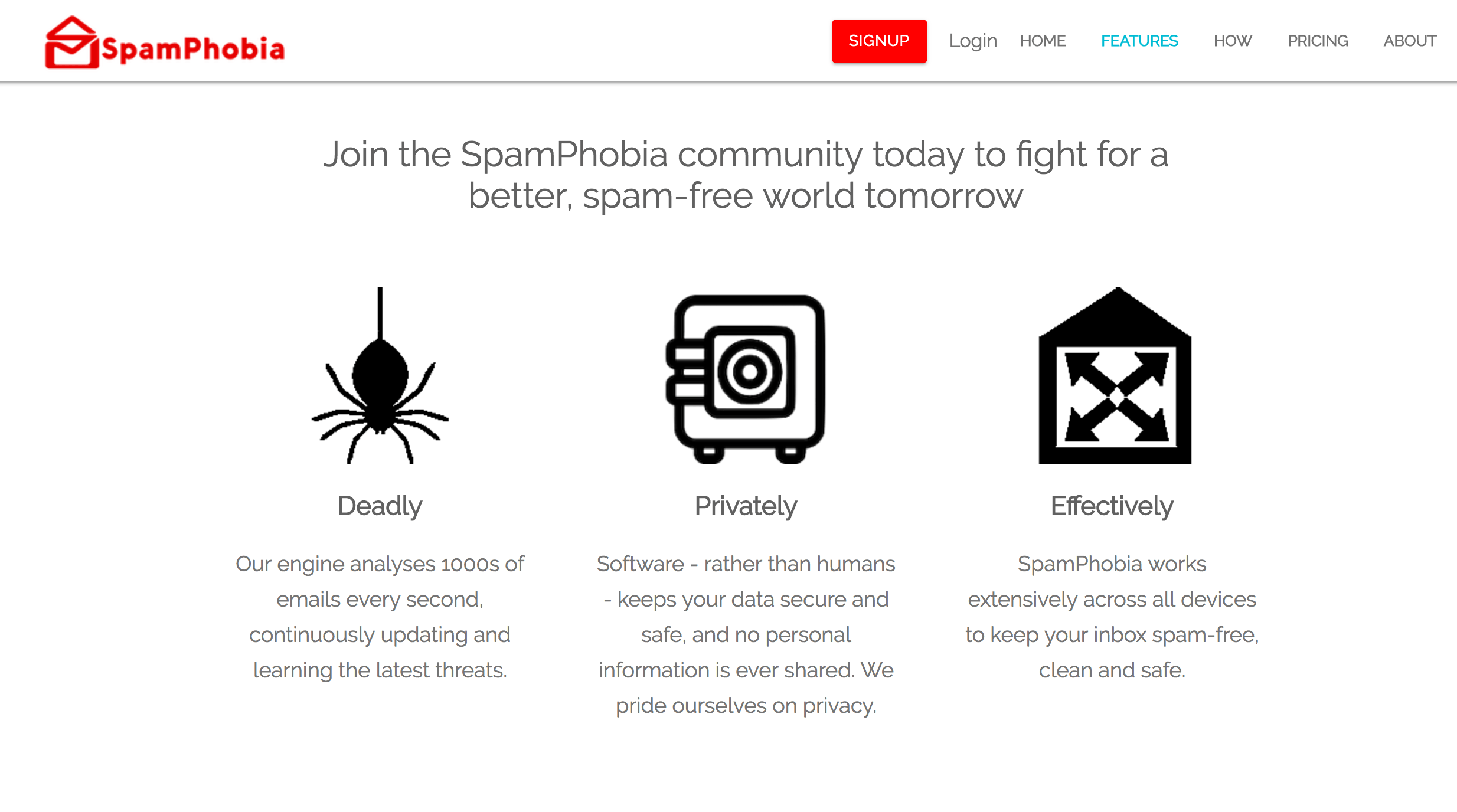Open the ABOUT navigation link
The height and width of the screenshot is (812, 1457).
tap(1410, 41)
